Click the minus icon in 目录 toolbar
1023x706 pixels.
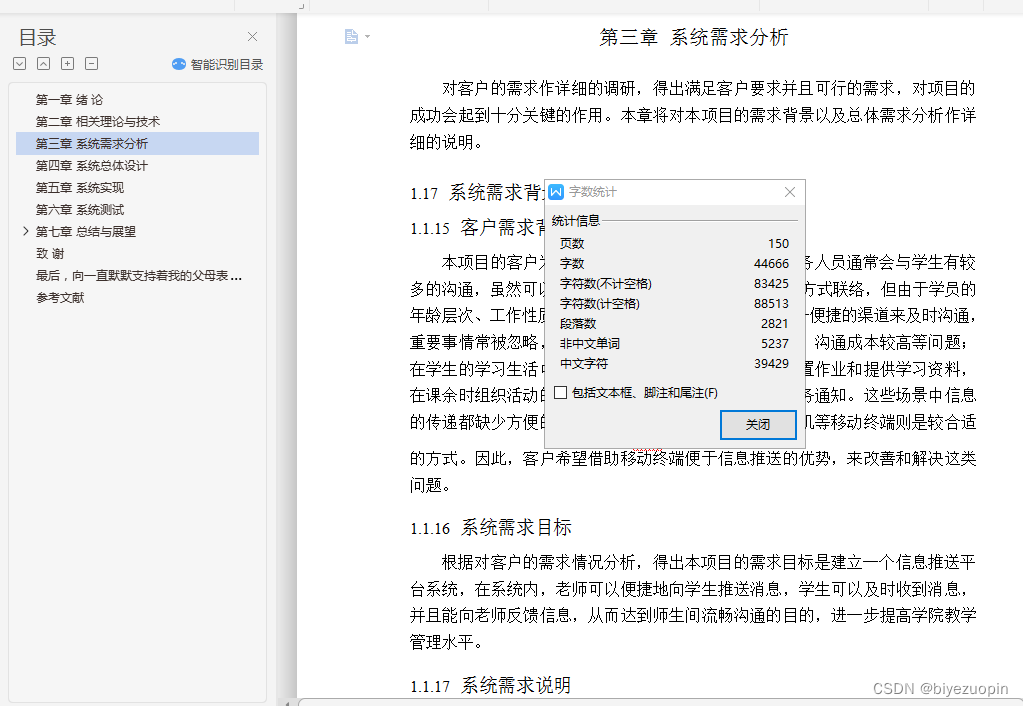click(x=91, y=63)
